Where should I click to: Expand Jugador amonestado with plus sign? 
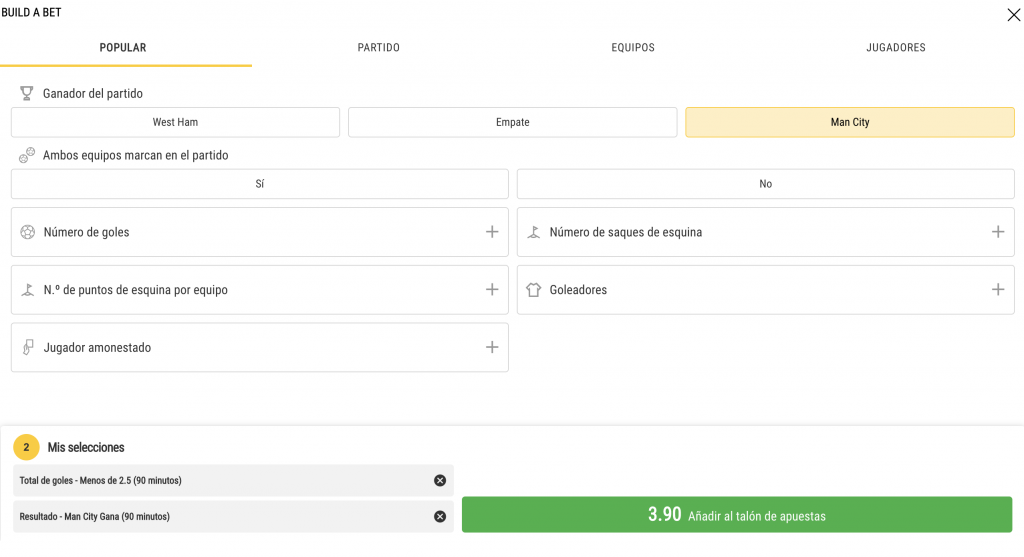492,347
